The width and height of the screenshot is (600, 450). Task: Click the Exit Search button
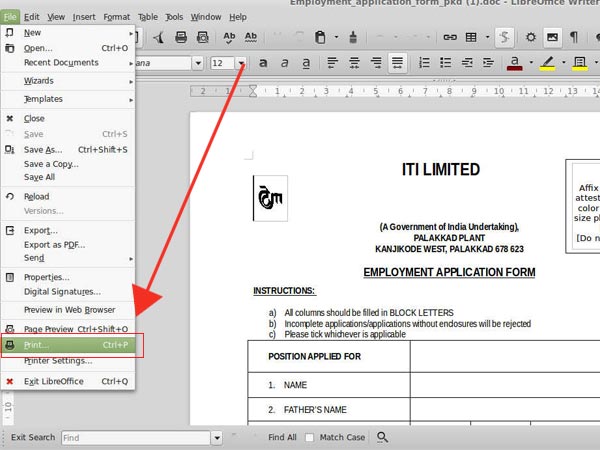pos(33,437)
